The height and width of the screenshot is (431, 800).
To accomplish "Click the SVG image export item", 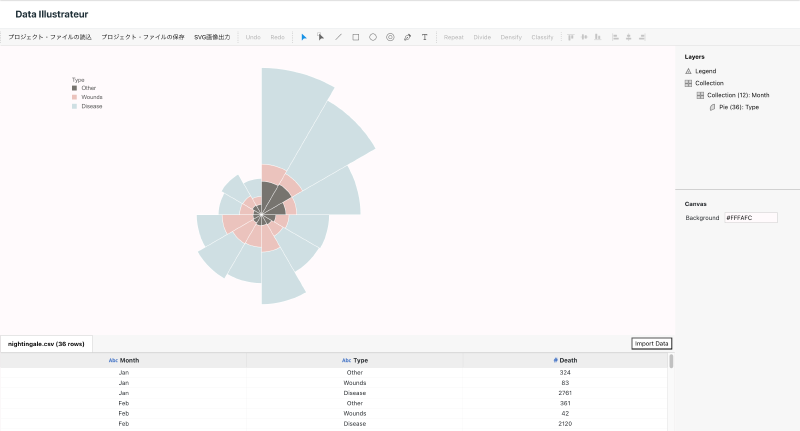I will (x=212, y=37).
